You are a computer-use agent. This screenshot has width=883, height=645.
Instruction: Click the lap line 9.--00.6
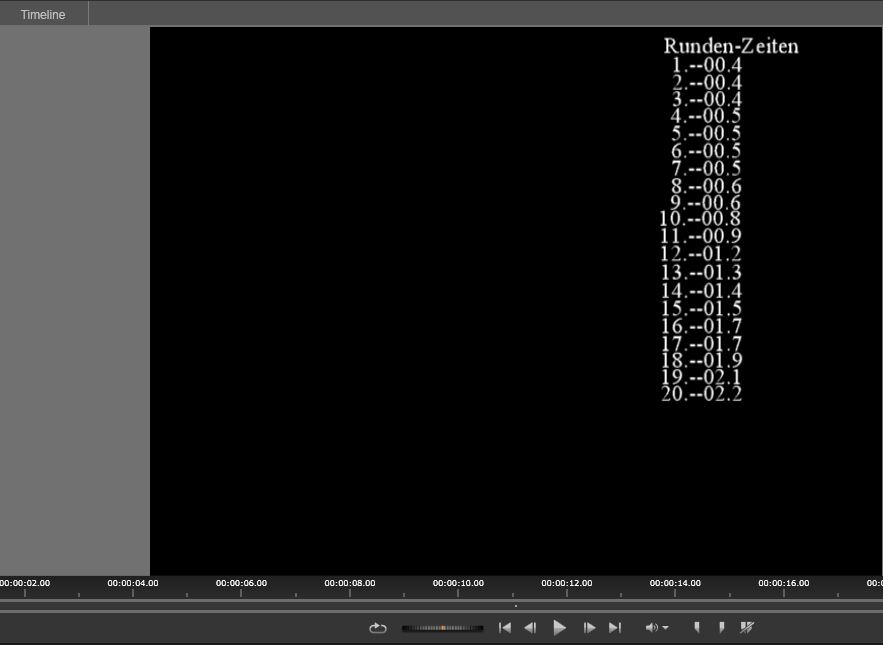pyautogui.click(x=706, y=203)
